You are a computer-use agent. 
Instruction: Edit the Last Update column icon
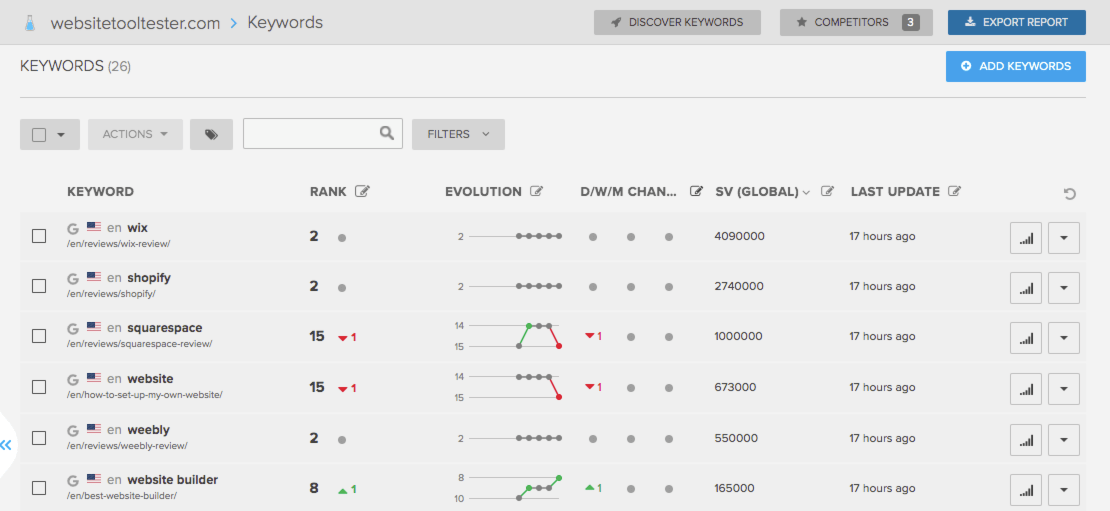pos(954,191)
